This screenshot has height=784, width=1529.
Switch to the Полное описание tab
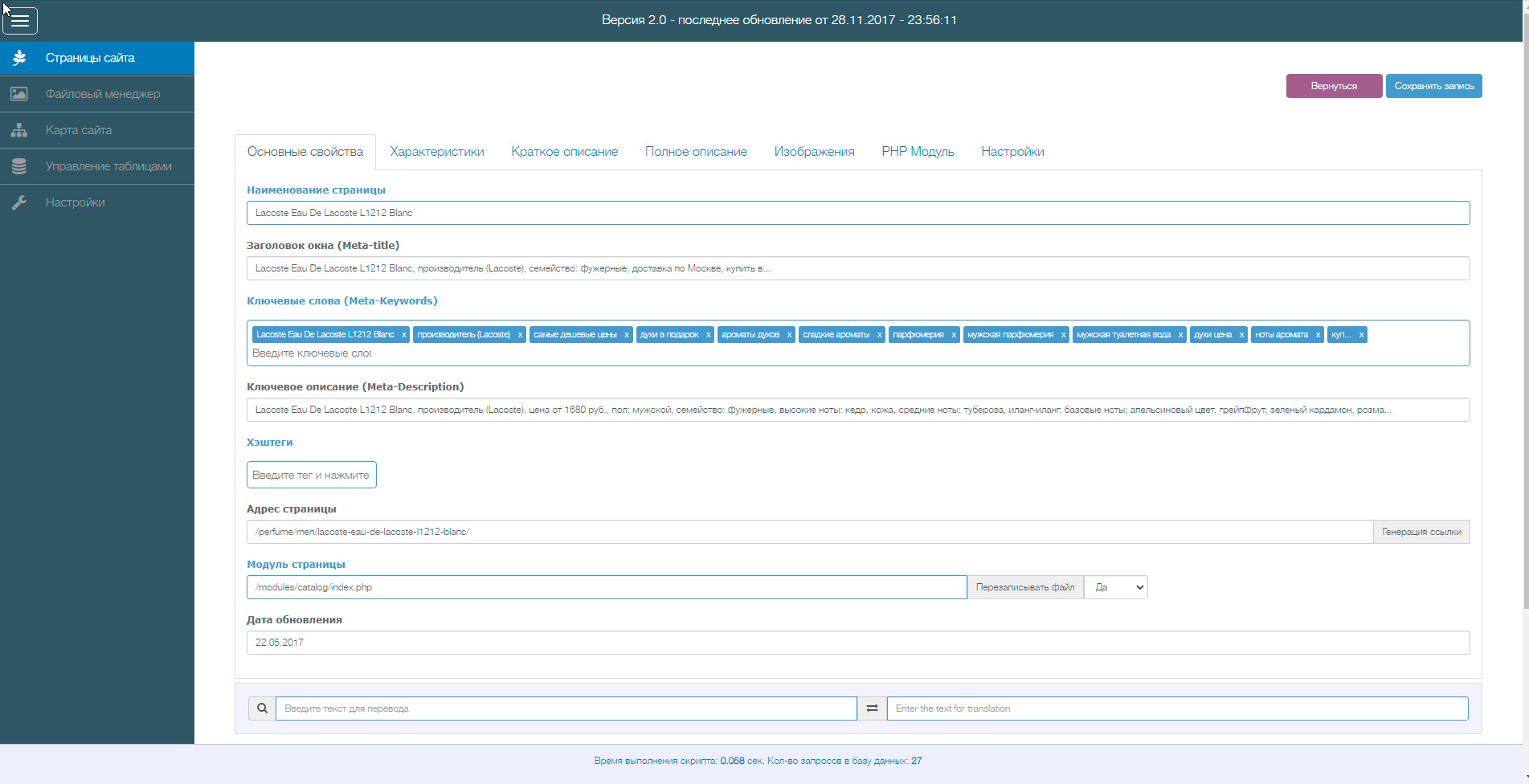pos(696,152)
